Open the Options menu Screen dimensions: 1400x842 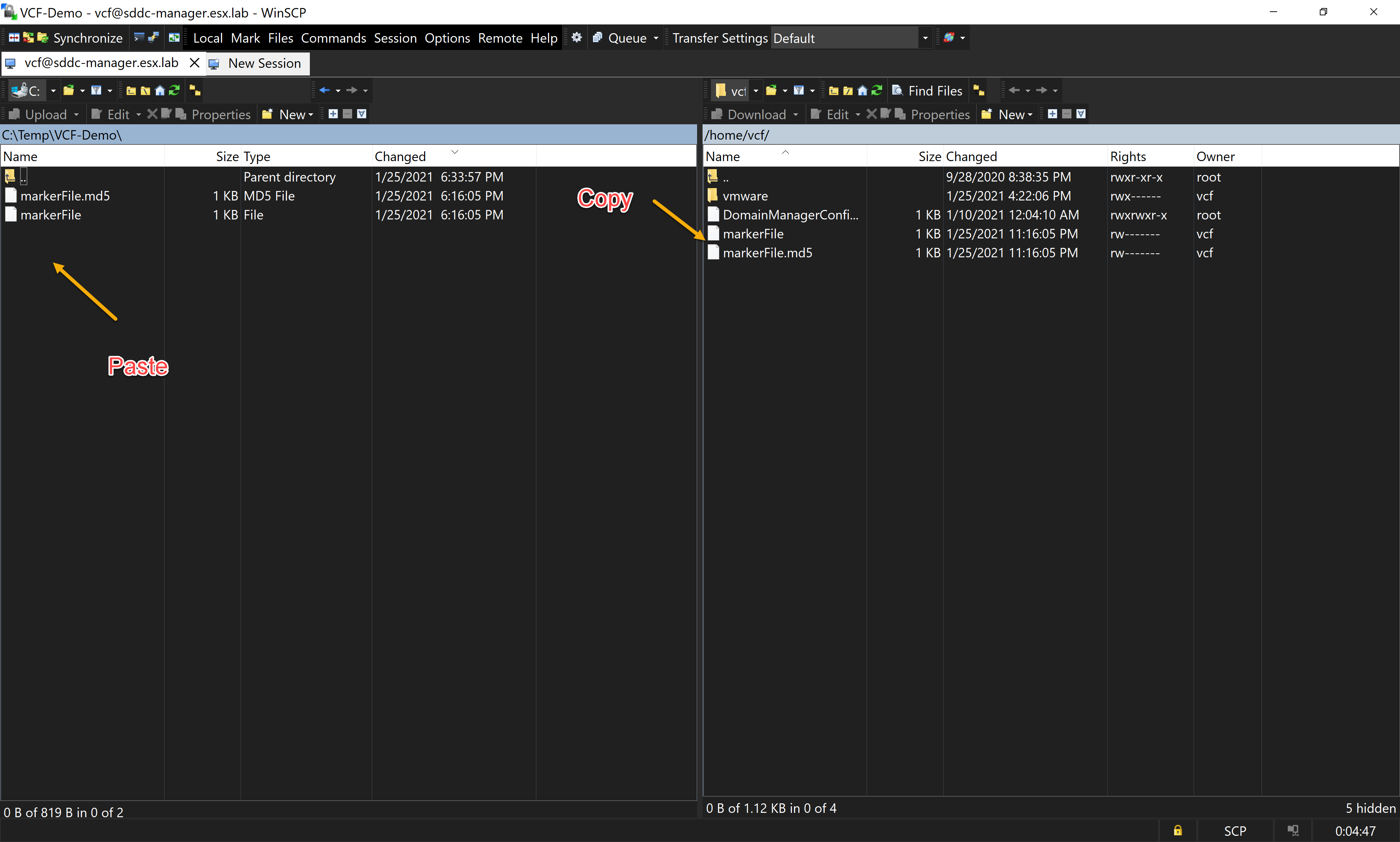(x=447, y=38)
